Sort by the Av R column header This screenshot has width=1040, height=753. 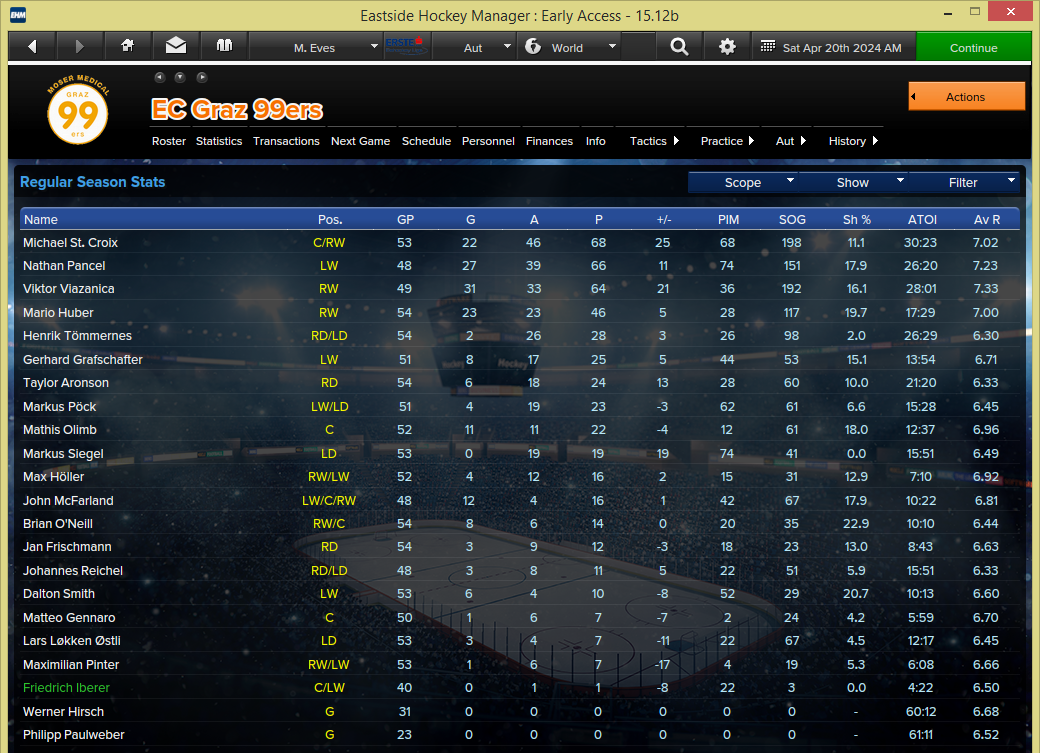coord(986,219)
